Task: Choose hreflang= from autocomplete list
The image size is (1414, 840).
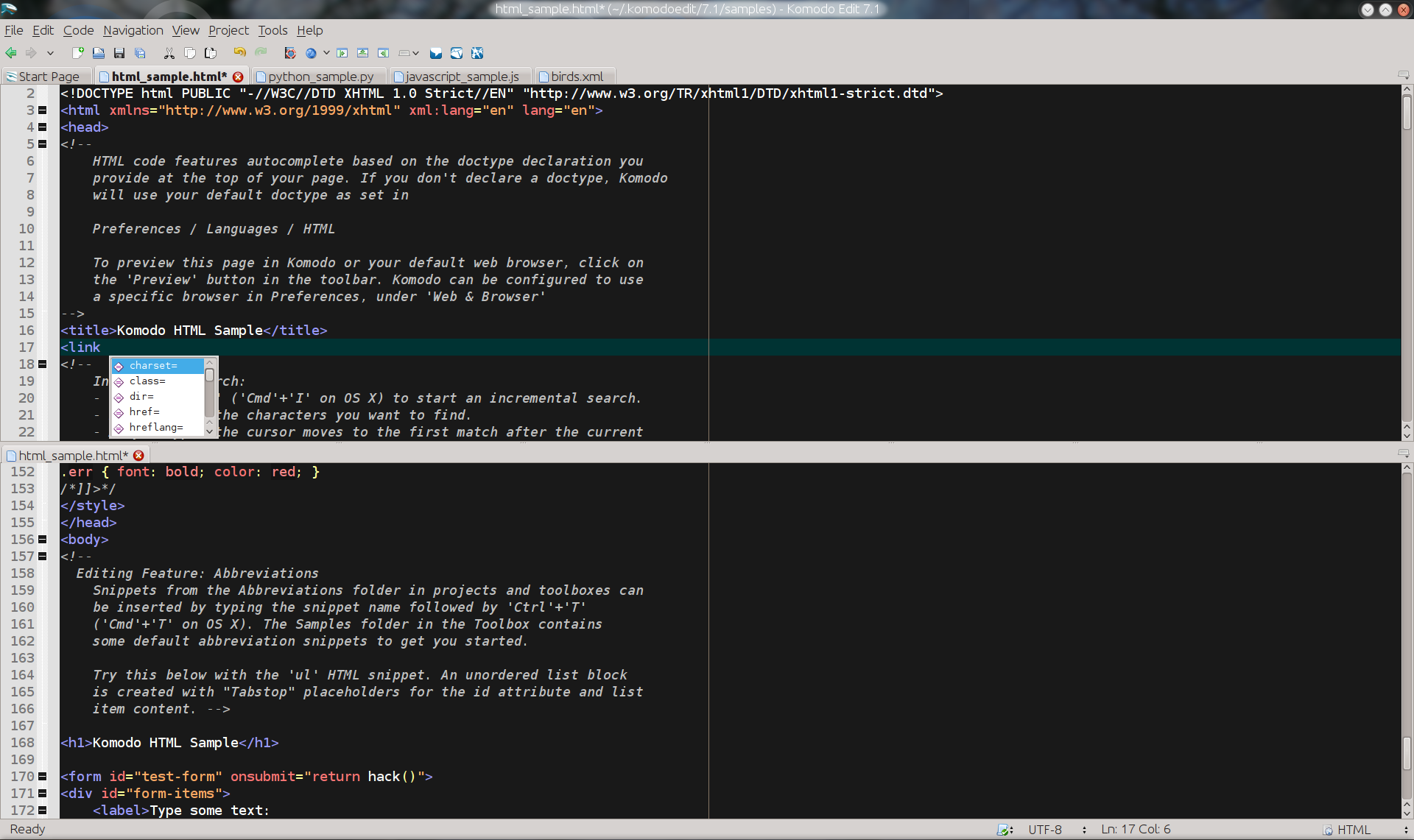Action: pos(158,428)
